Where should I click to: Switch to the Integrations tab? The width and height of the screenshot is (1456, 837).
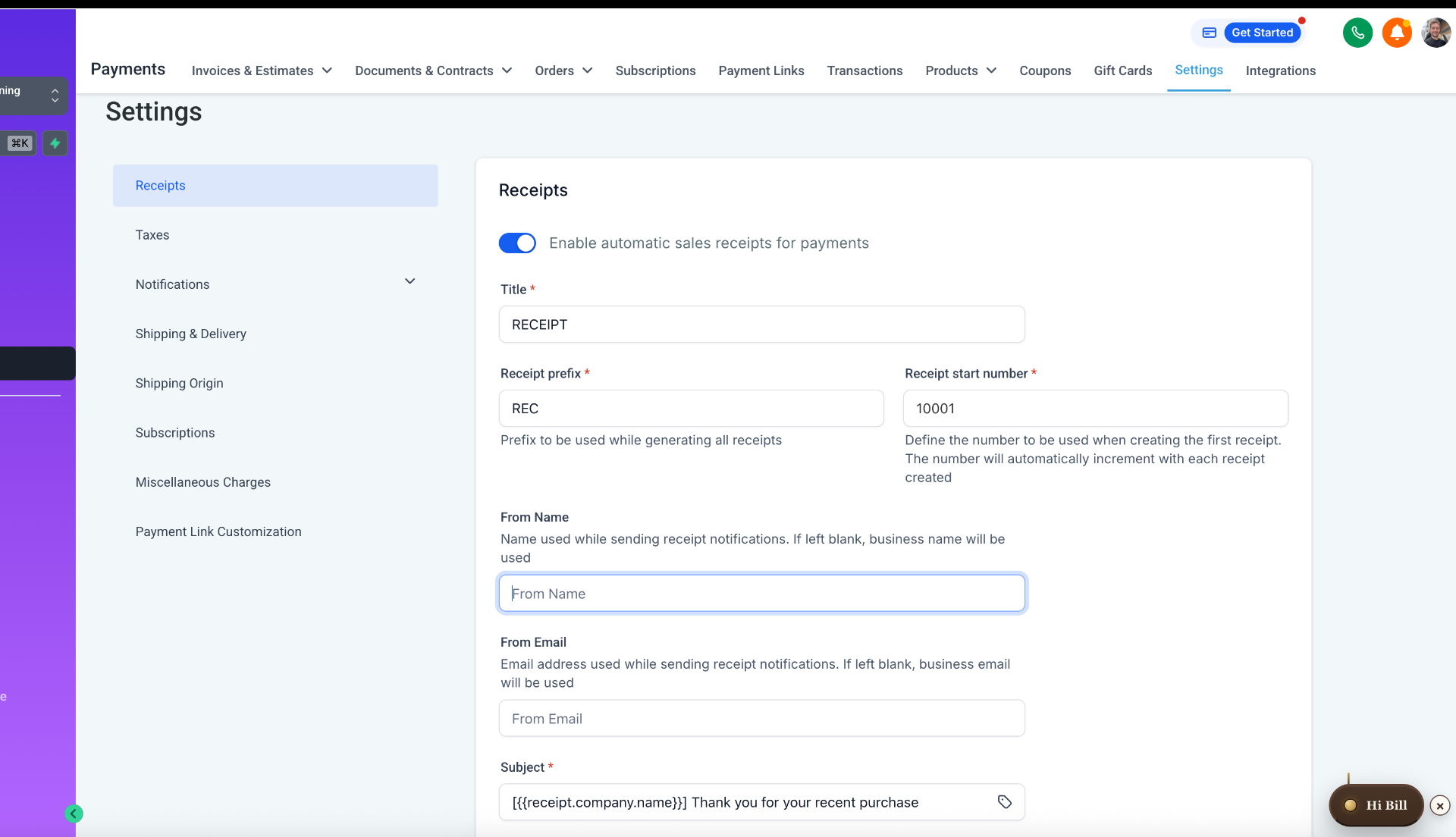tap(1280, 71)
